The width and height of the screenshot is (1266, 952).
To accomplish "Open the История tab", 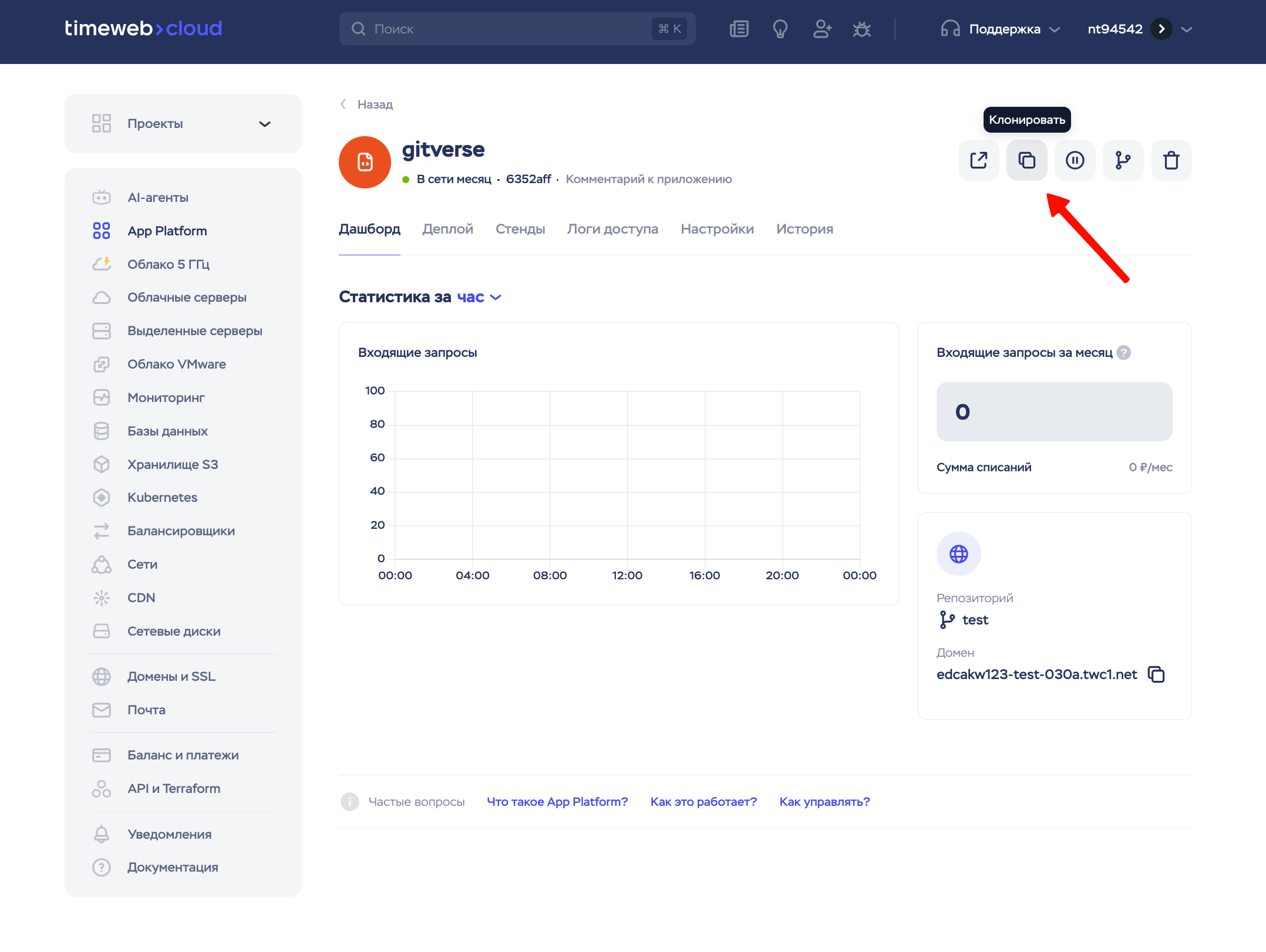I will point(804,229).
